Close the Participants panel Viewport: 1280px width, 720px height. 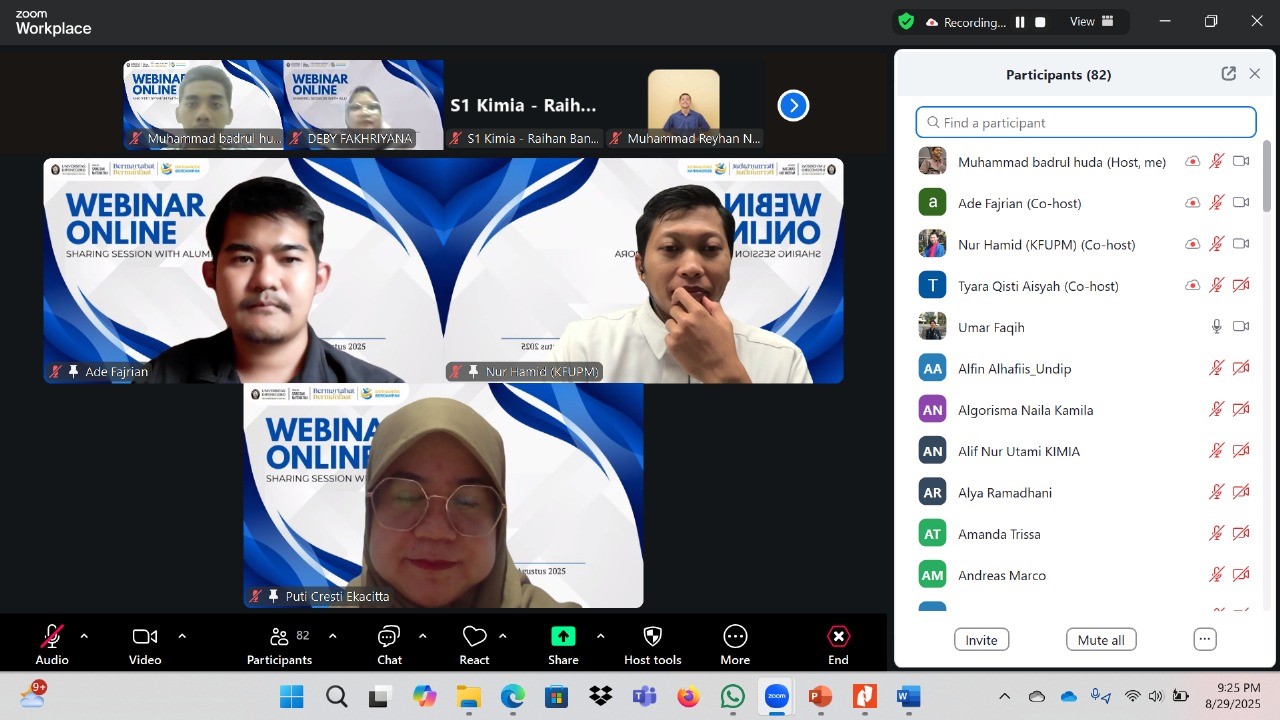[1255, 74]
